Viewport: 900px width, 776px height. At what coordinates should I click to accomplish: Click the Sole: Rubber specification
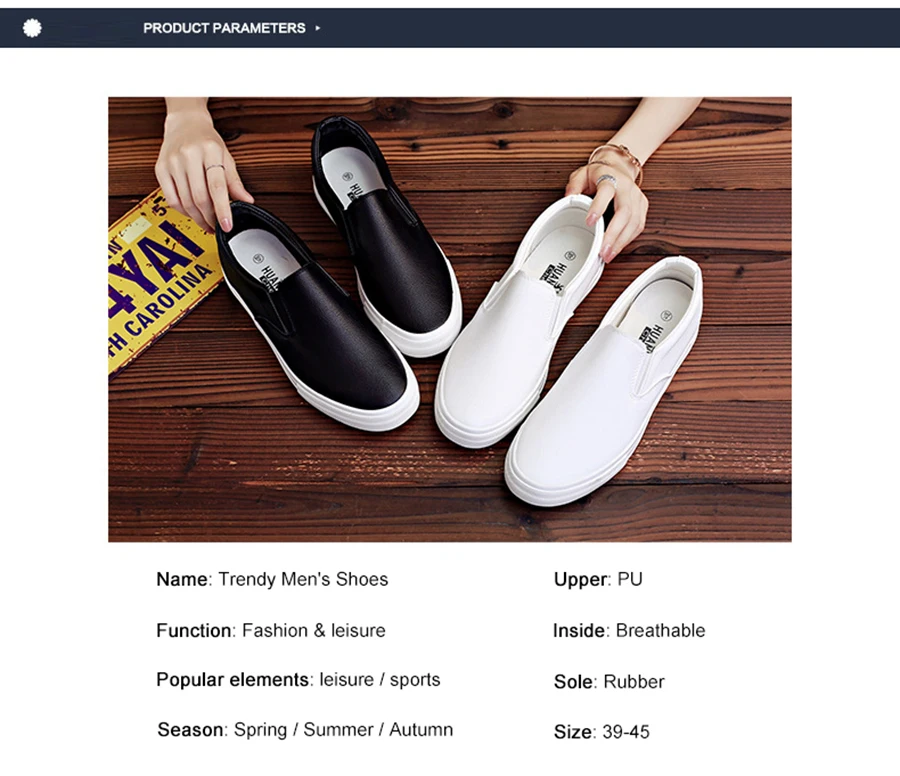(x=609, y=681)
